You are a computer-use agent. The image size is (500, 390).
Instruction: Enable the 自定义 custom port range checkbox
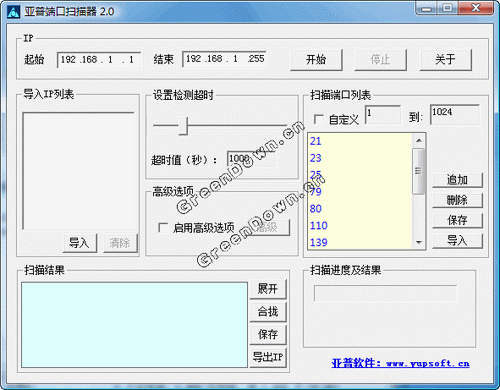[x=319, y=119]
